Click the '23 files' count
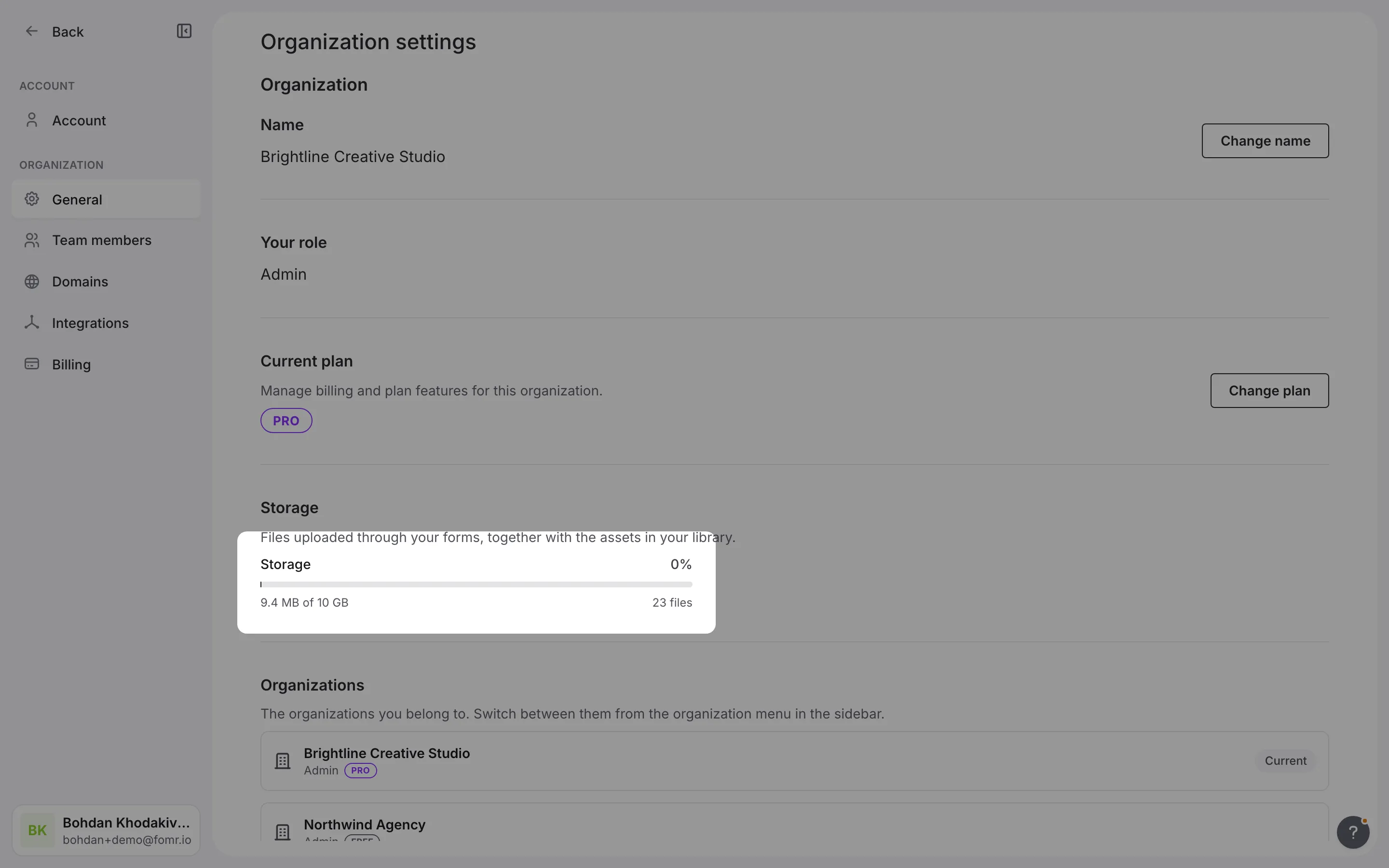The image size is (1389, 868). click(x=672, y=602)
